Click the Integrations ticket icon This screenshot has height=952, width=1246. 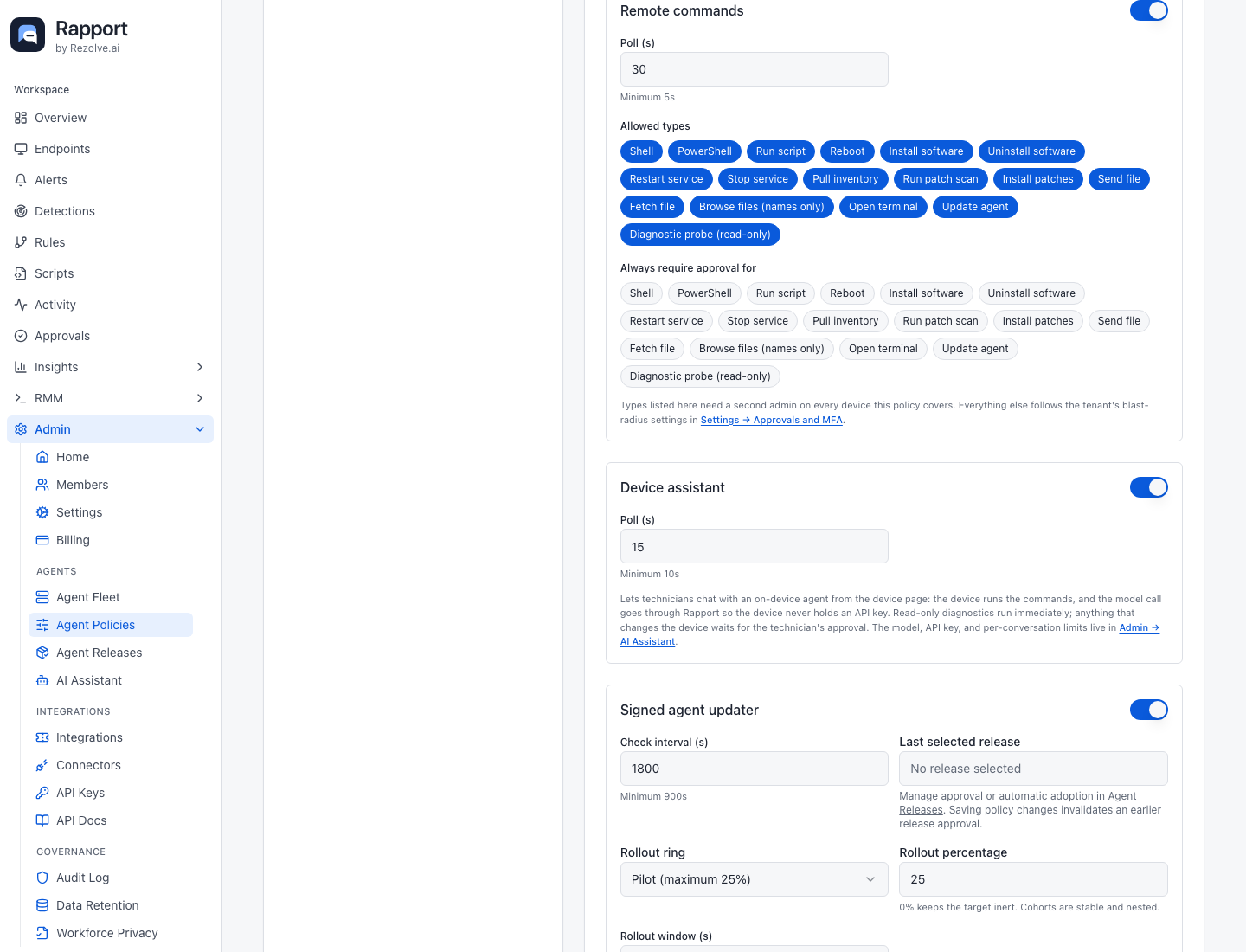pyautogui.click(x=42, y=737)
